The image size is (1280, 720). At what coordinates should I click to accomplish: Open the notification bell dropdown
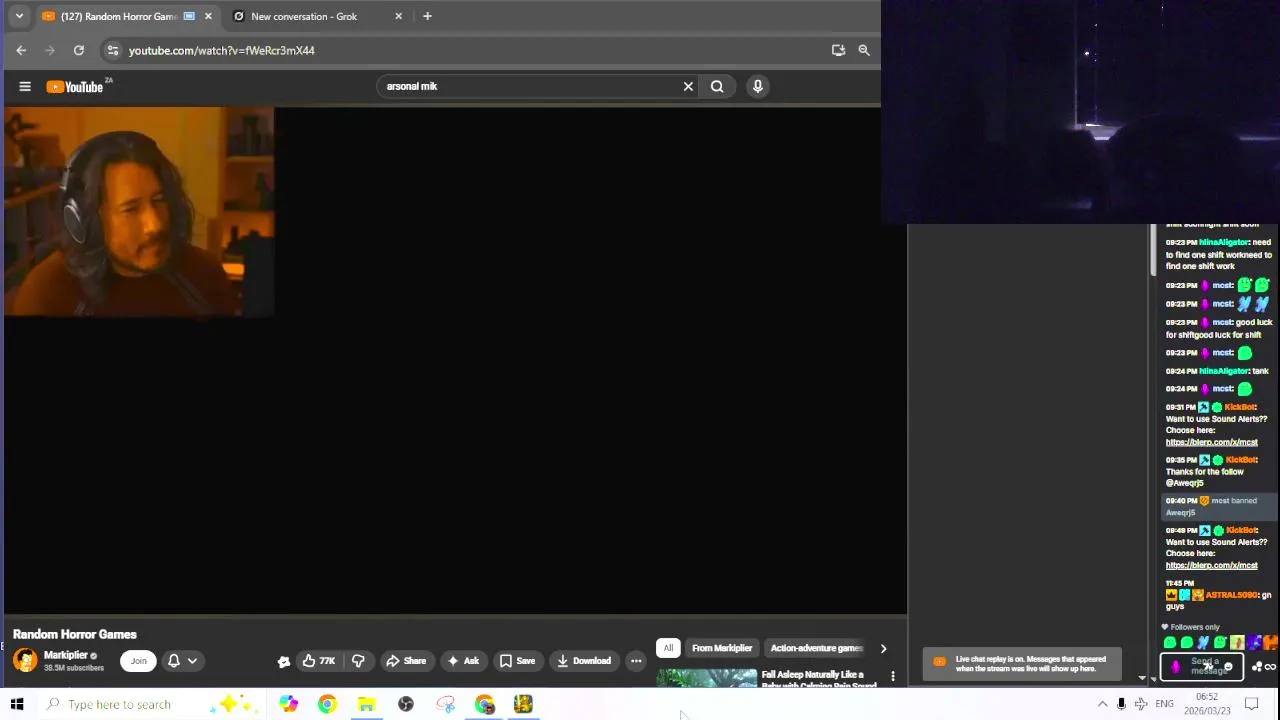point(182,660)
